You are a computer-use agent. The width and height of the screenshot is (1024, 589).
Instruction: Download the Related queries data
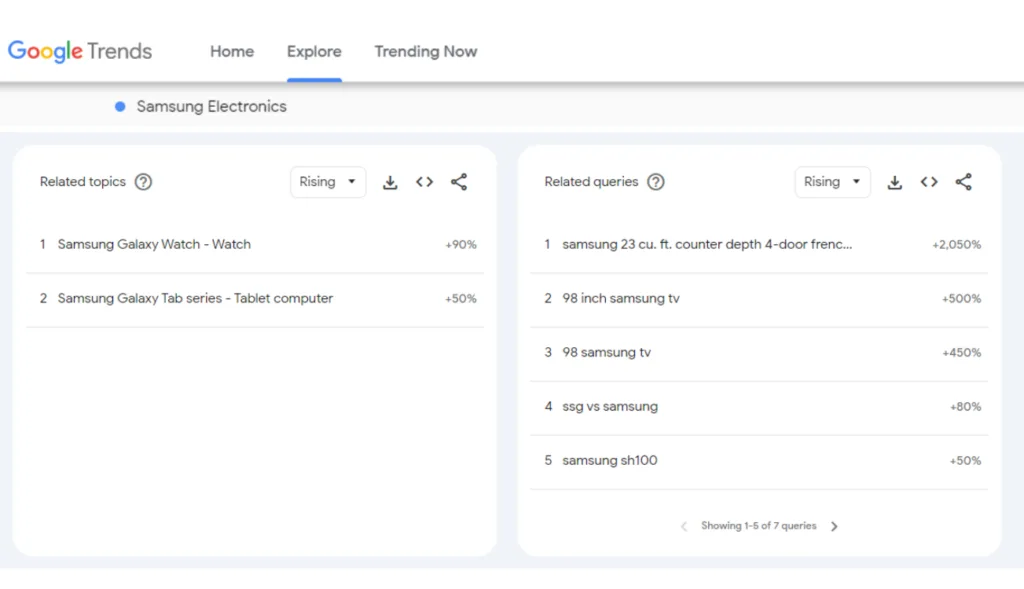pos(895,182)
